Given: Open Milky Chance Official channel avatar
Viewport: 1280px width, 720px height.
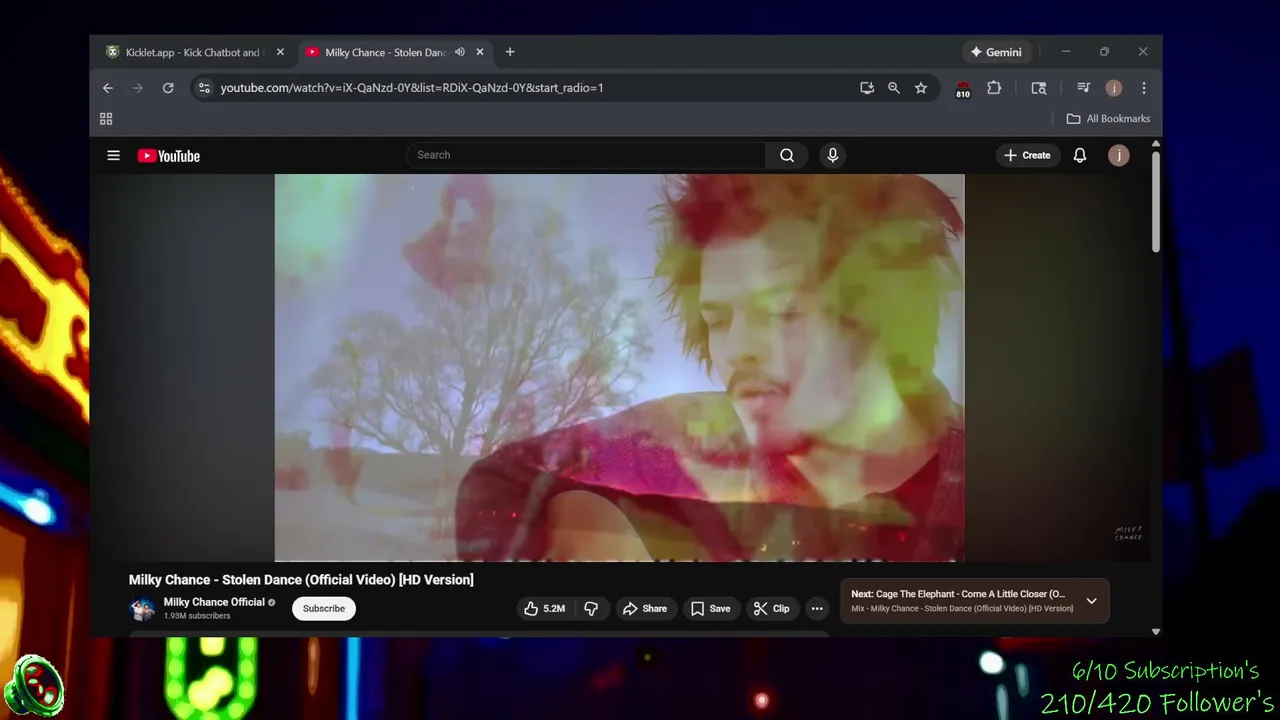Looking at the screenshot, I should click(143, 608).
